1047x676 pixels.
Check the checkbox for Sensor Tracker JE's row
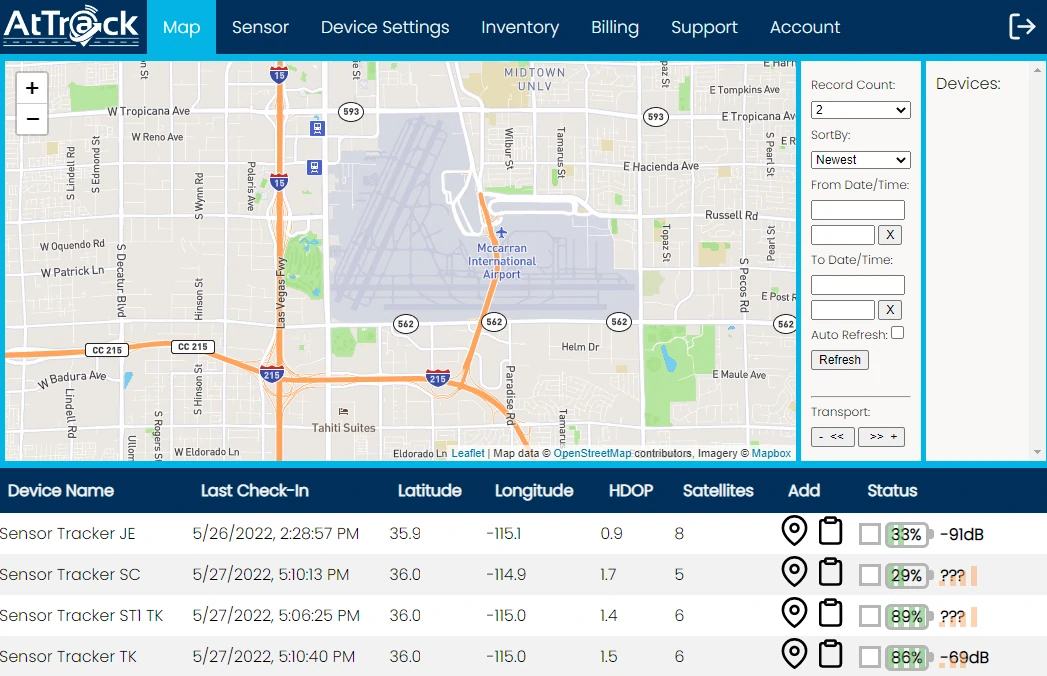click(869, 534)
